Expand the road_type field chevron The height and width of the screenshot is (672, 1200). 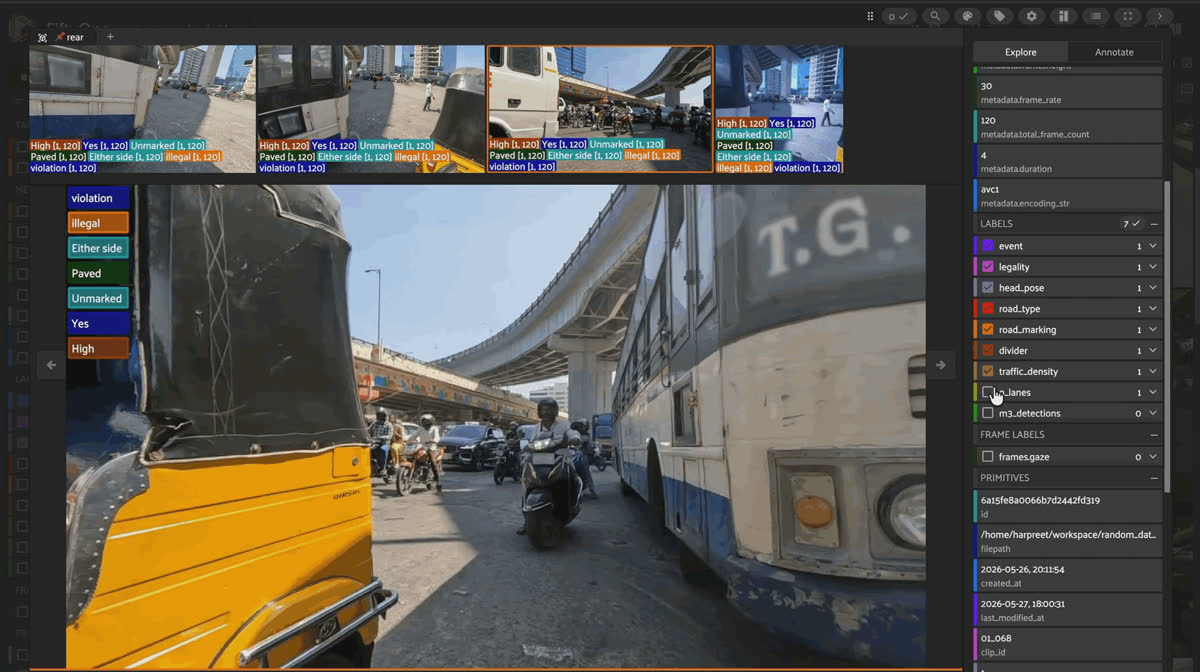[1153, 309]
